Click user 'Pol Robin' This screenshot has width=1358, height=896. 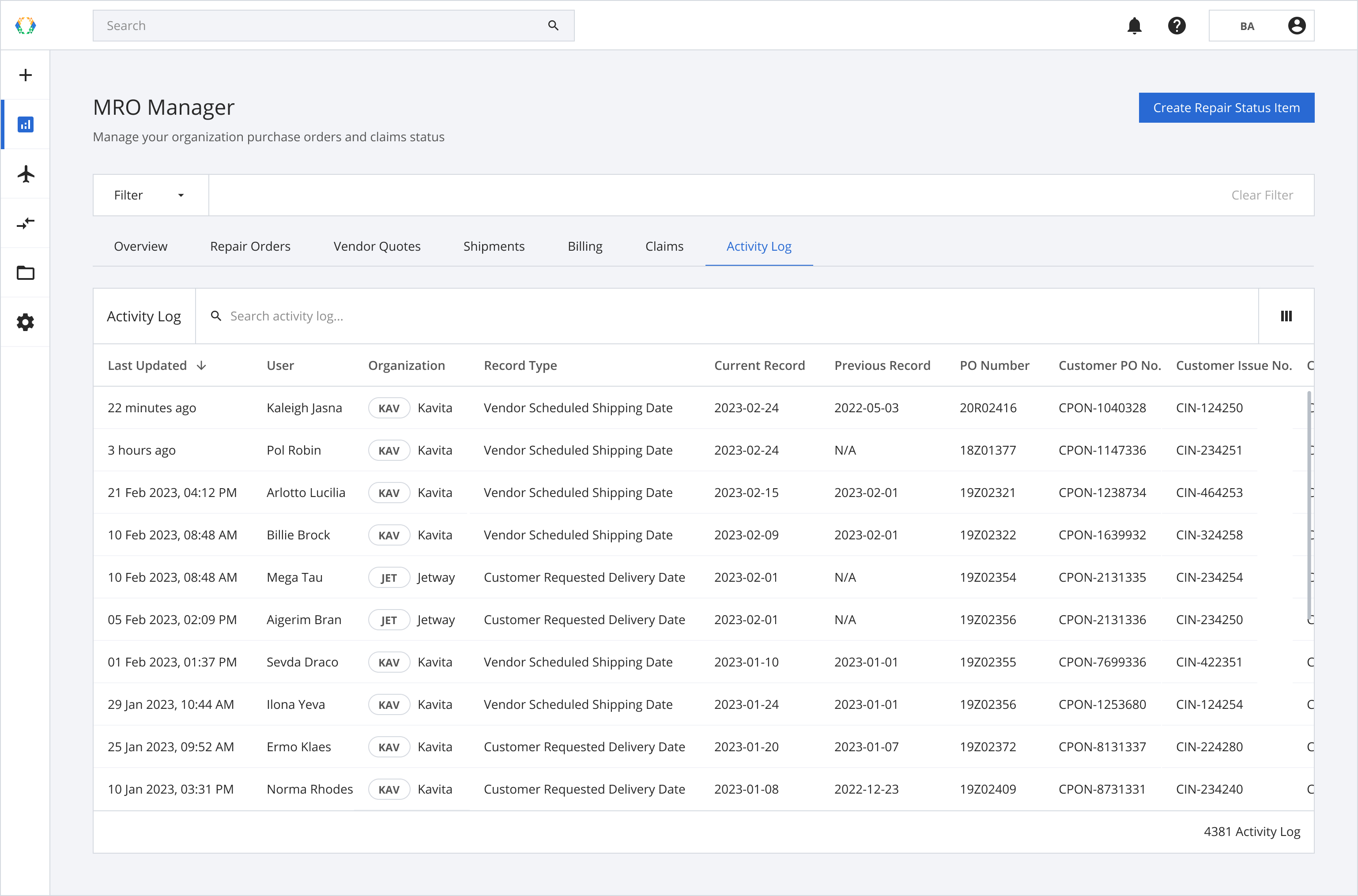tap(294, 450)
